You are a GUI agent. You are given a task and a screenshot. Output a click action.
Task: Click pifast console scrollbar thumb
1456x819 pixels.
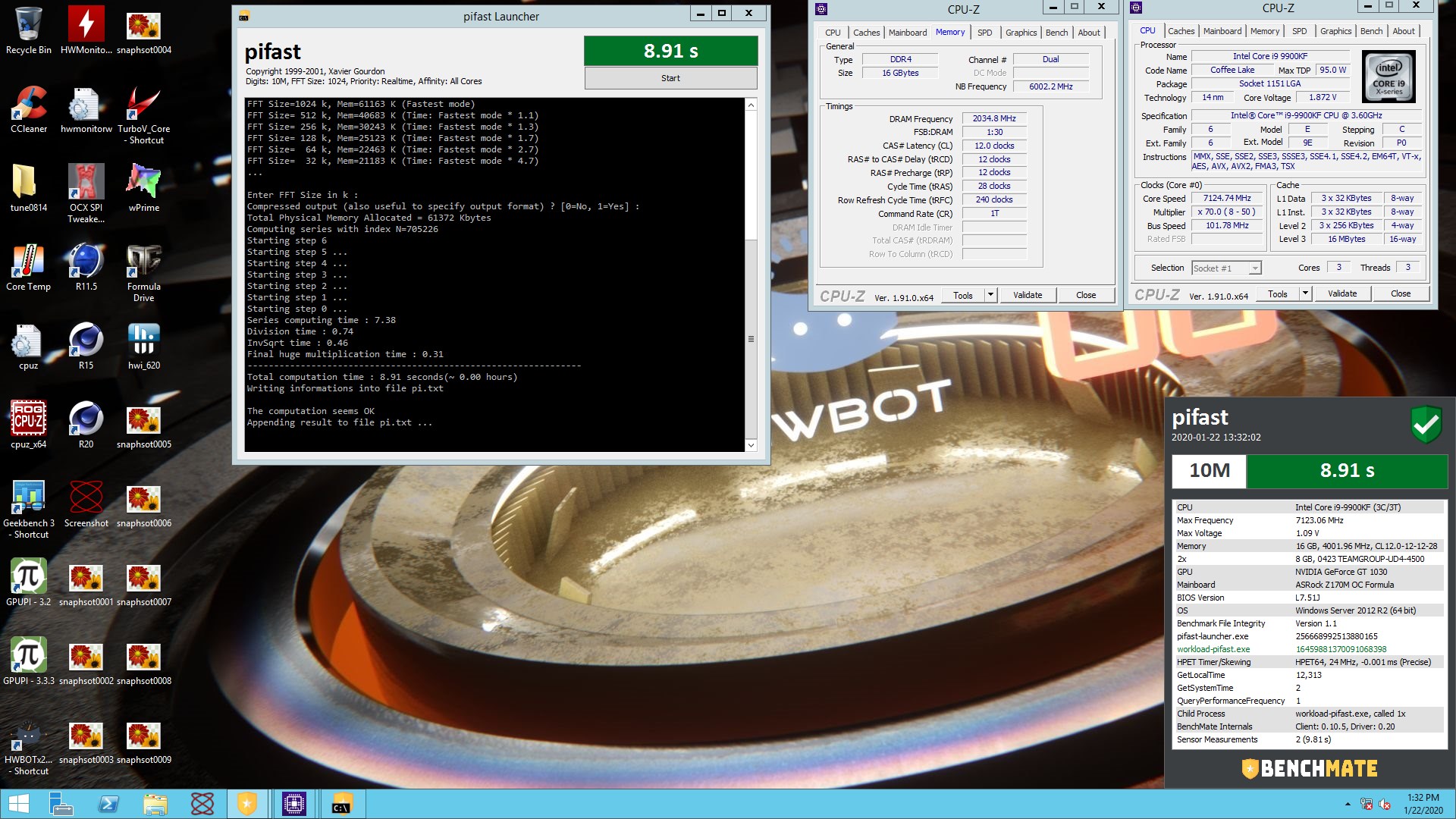(751, 339)
